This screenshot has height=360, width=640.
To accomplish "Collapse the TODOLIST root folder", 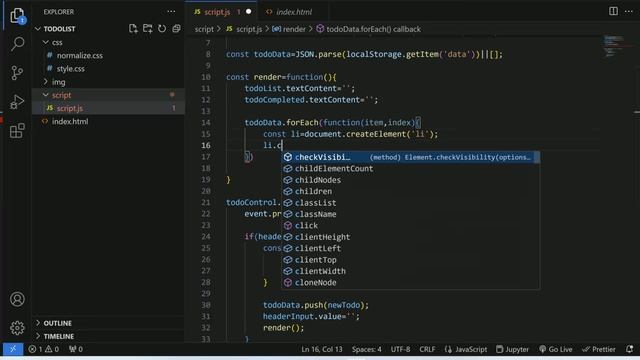I will coord(38,29).
